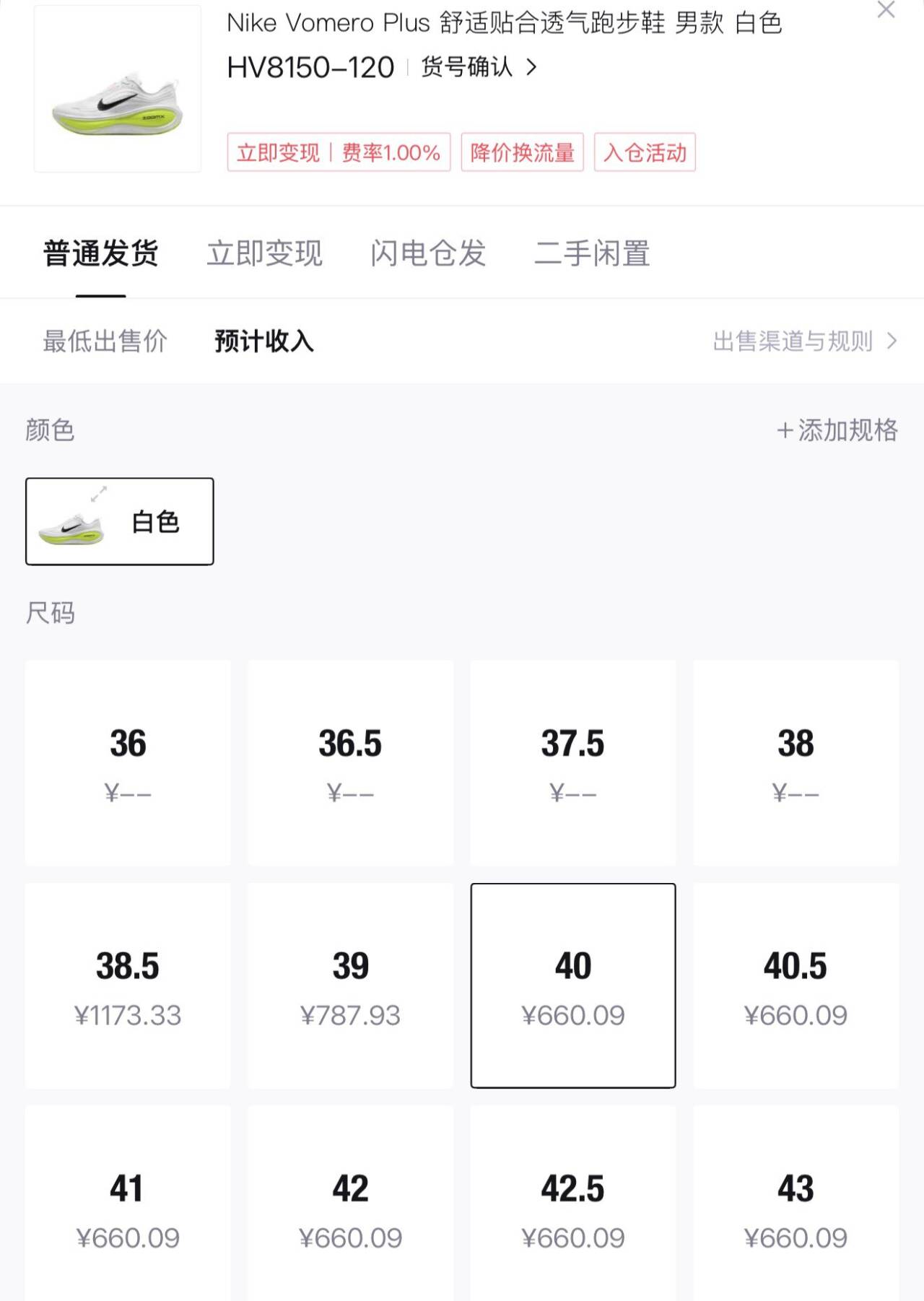
Task: Pick size 42.5 option
Action: [573, 1206]
